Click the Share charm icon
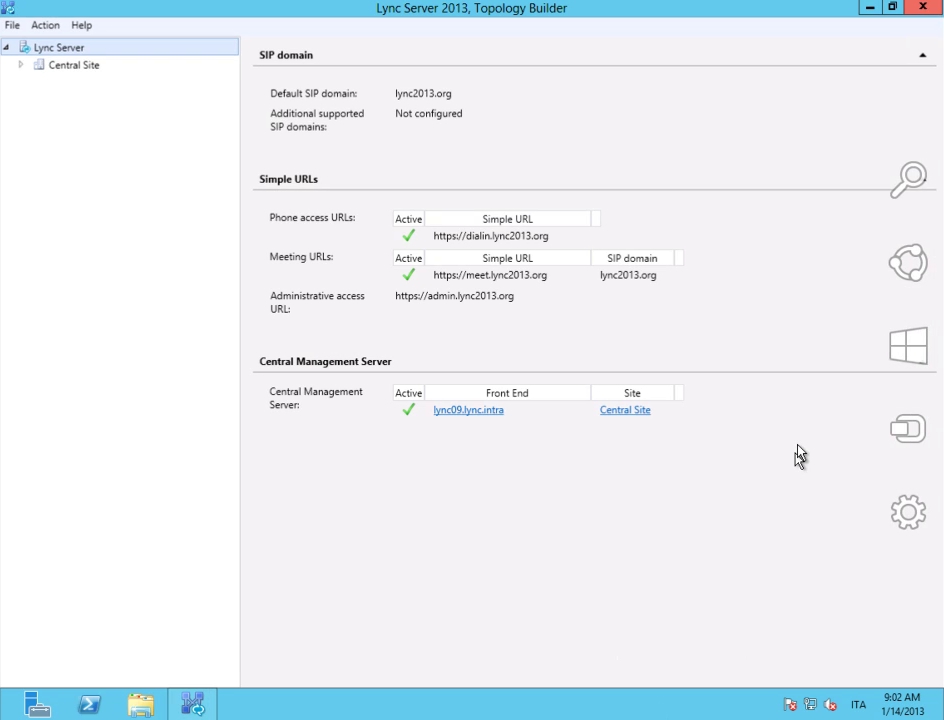The height and width of the screenshot is (720, 944). pos(908,262)
